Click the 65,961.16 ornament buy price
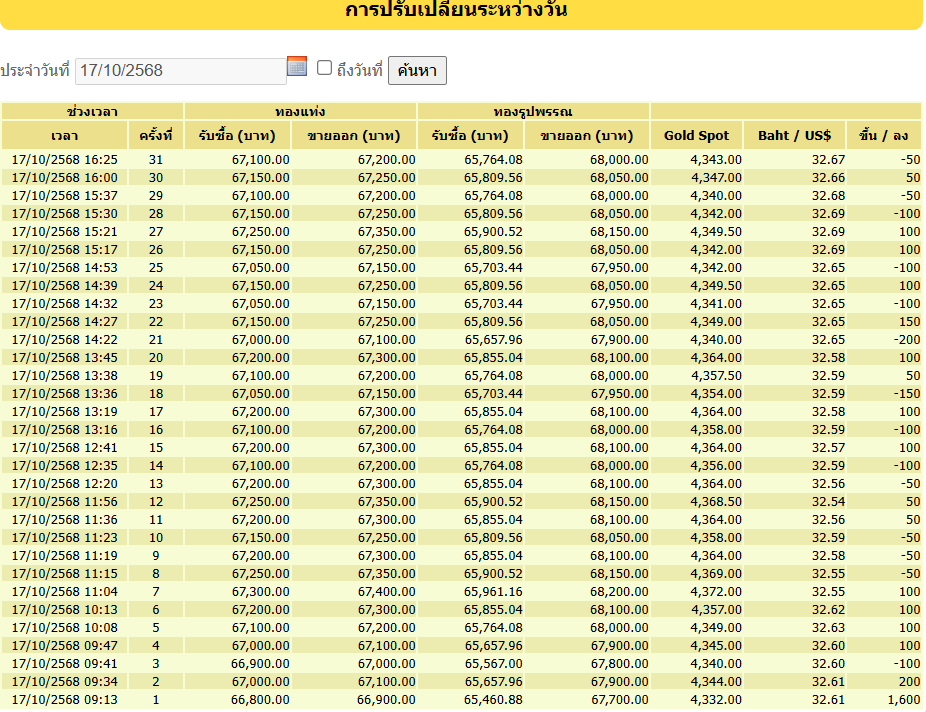926x712 pixels. pyautogui.click(x=493, y=592)
